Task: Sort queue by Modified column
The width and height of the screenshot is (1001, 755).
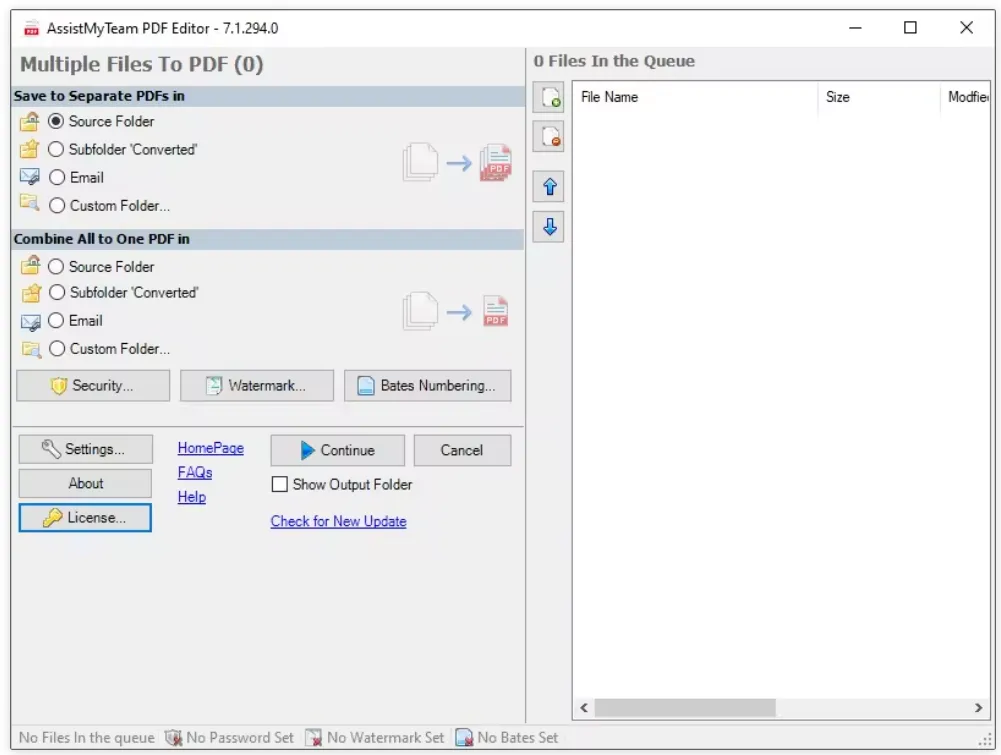Action: 965,97
